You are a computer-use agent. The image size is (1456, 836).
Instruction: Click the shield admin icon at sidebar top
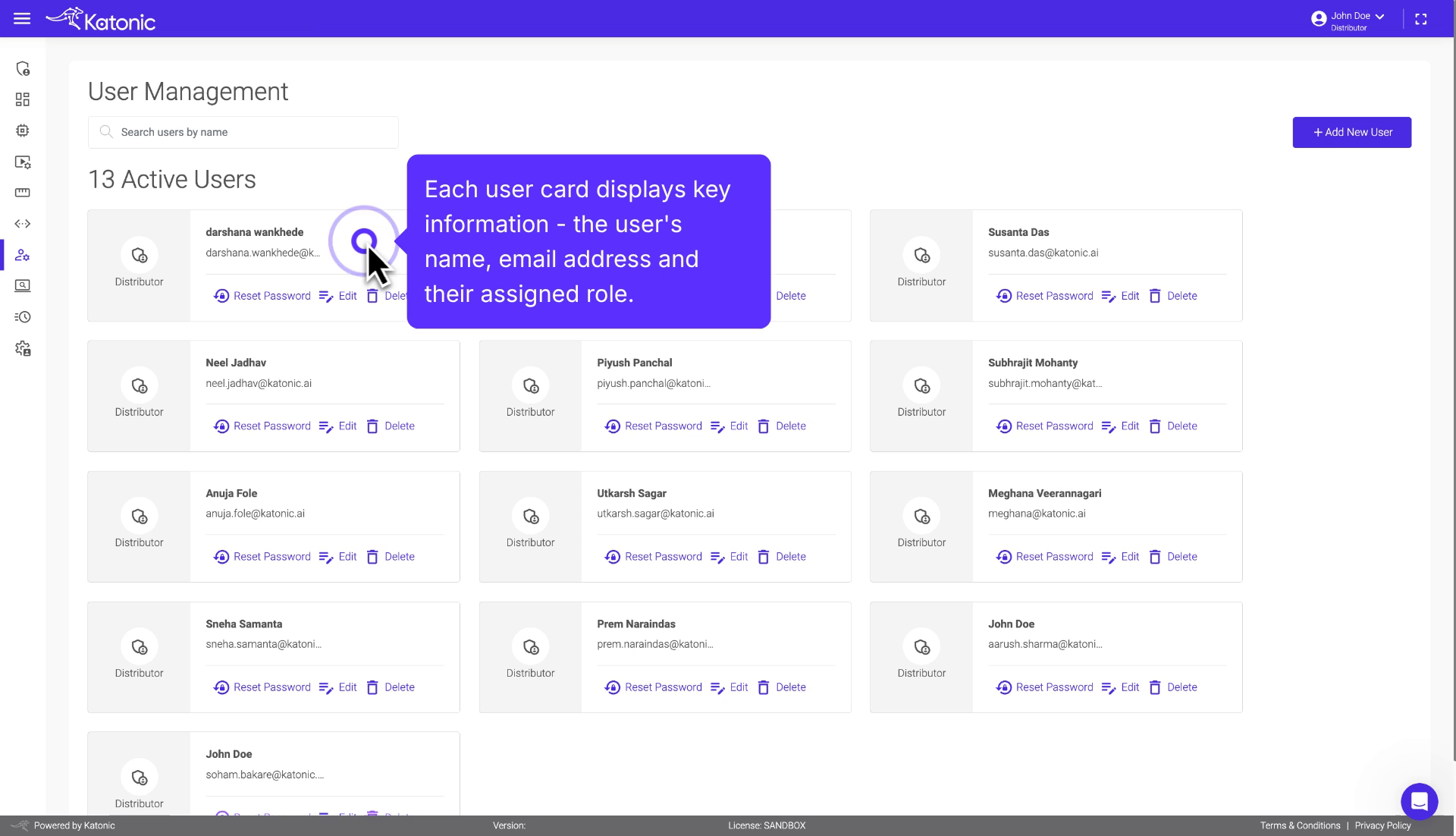point(23,68)
